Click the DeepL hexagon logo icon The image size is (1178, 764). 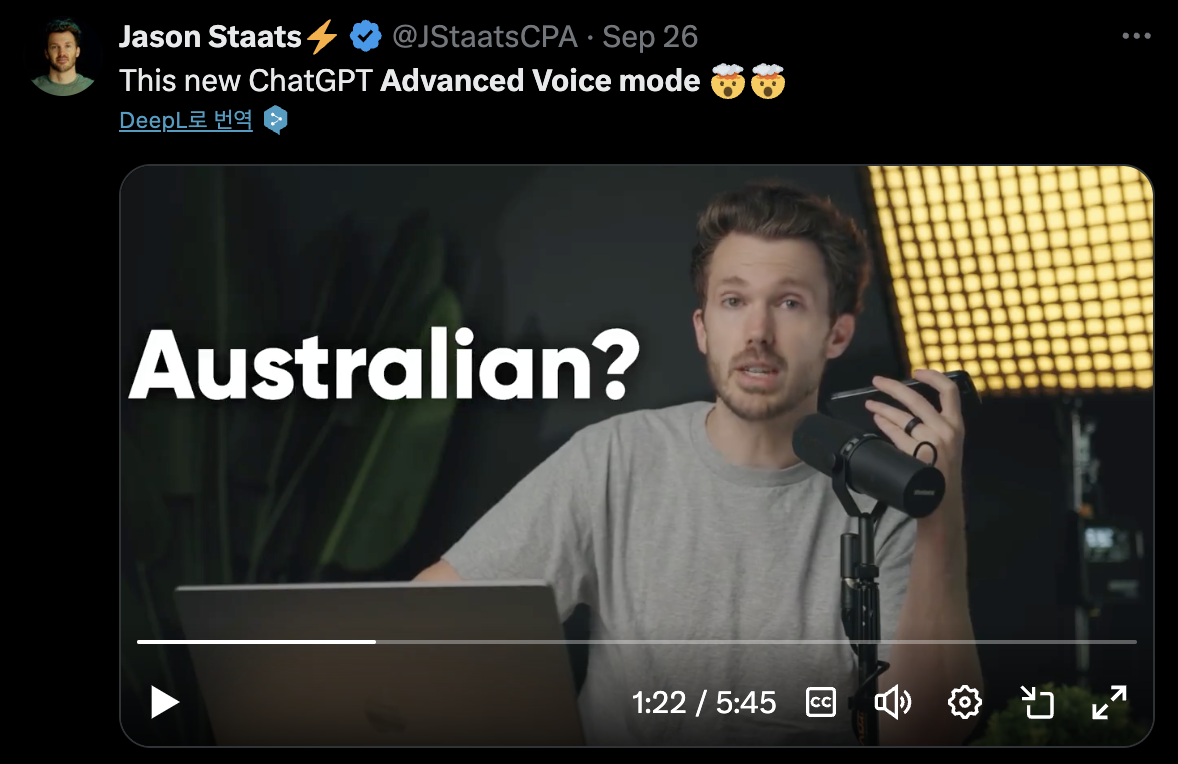pos(276,120)
